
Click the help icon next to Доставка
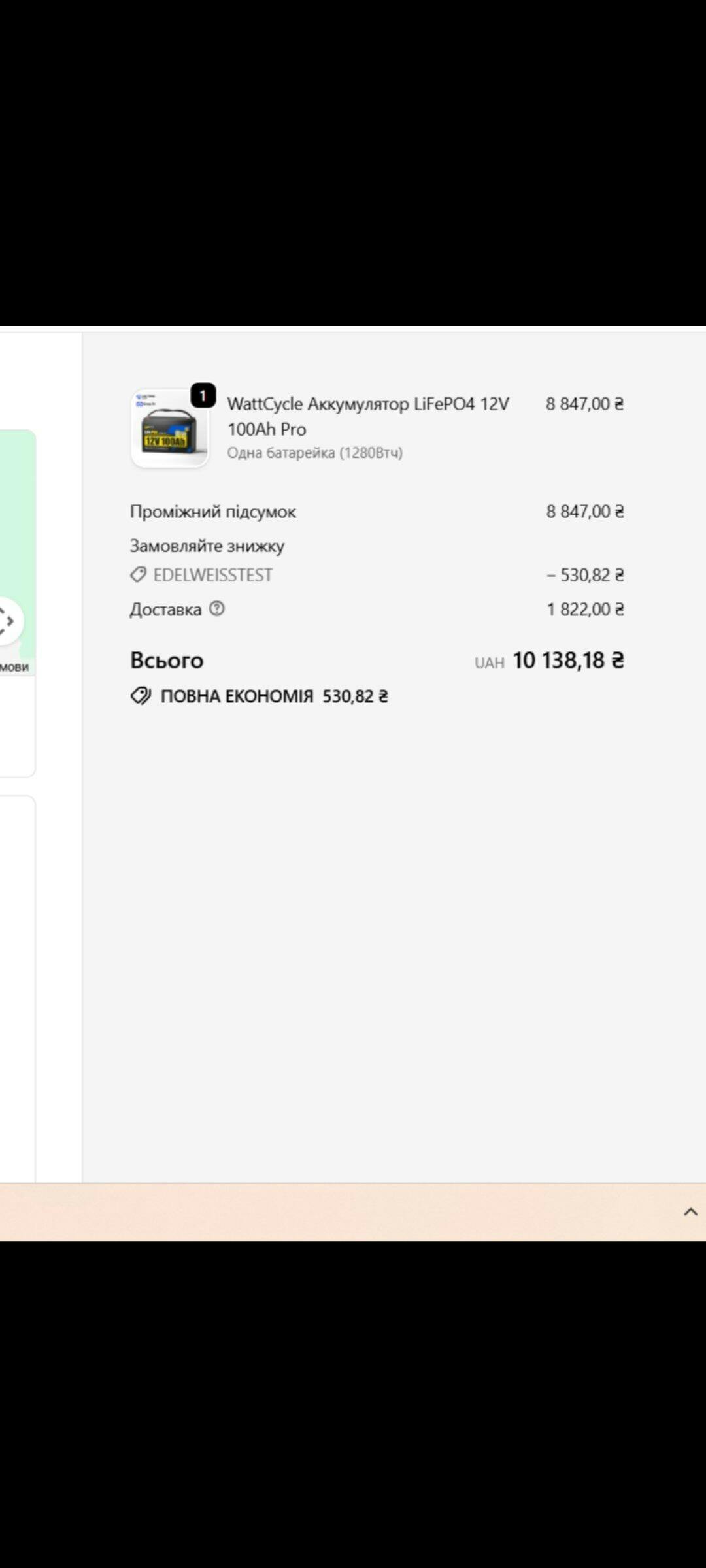[216, 609]
